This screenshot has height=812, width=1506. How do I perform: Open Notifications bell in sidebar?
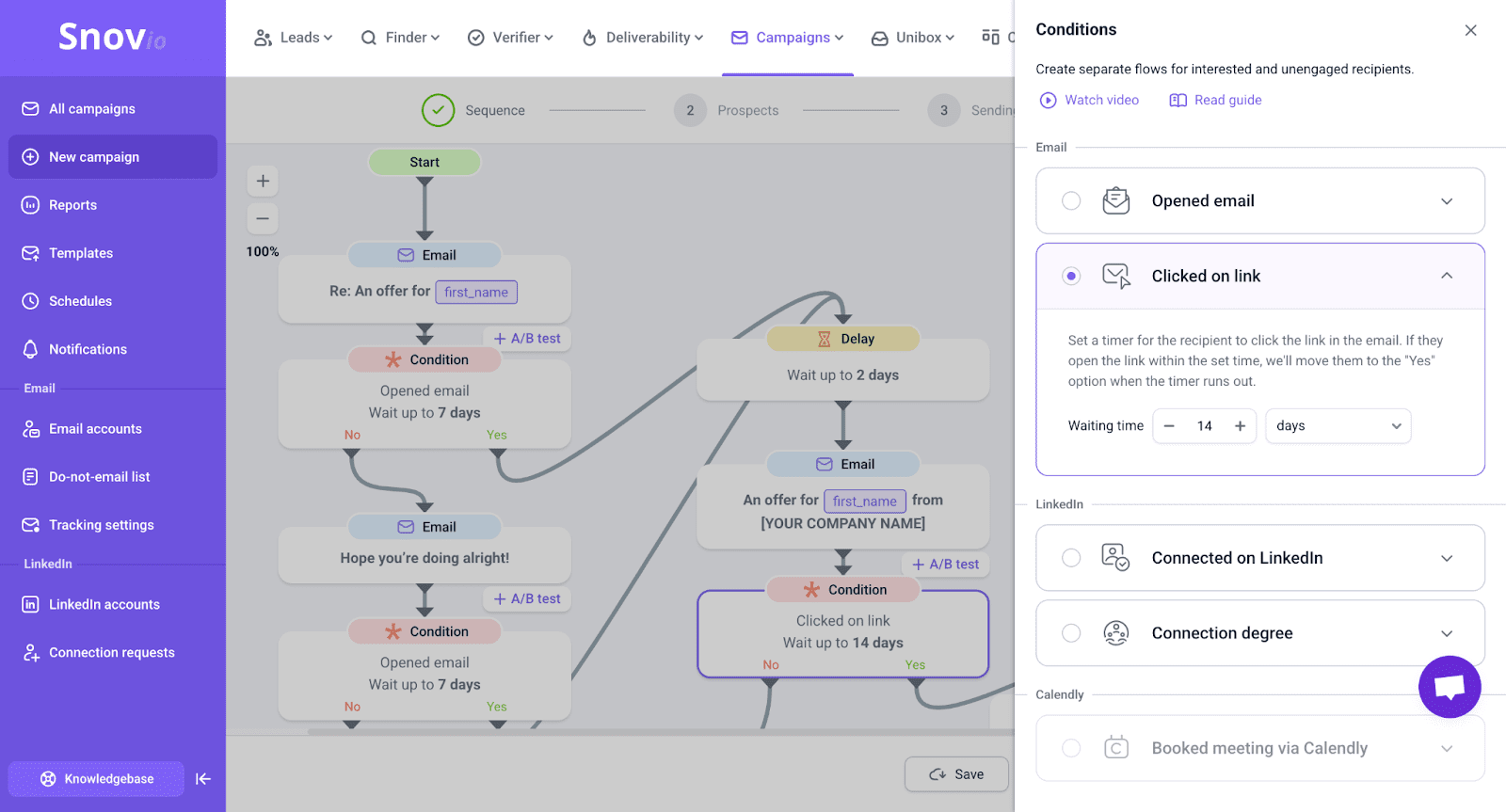tap(88, 349)
